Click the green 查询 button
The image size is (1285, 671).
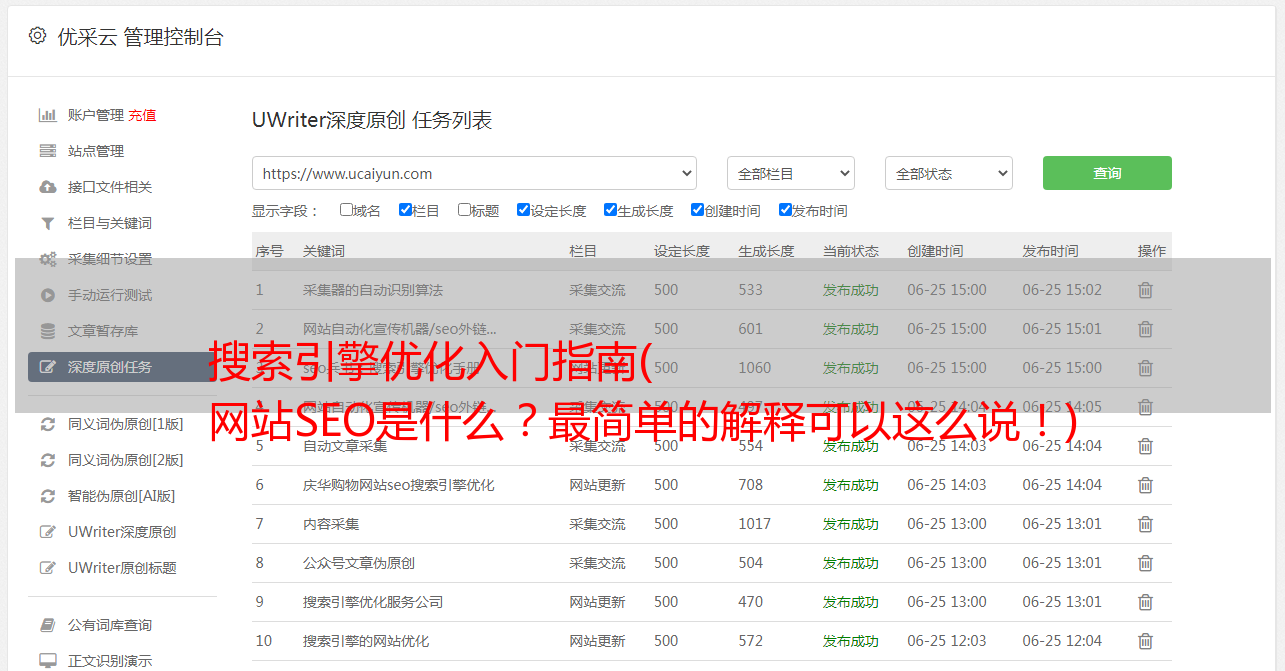1107,173
